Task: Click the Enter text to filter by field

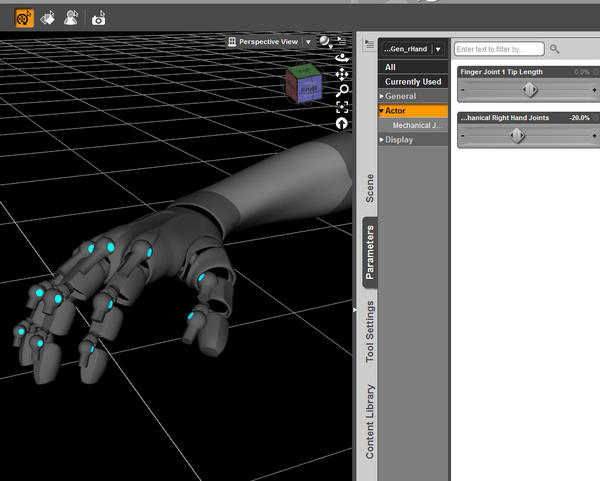Action: (499, 49)
